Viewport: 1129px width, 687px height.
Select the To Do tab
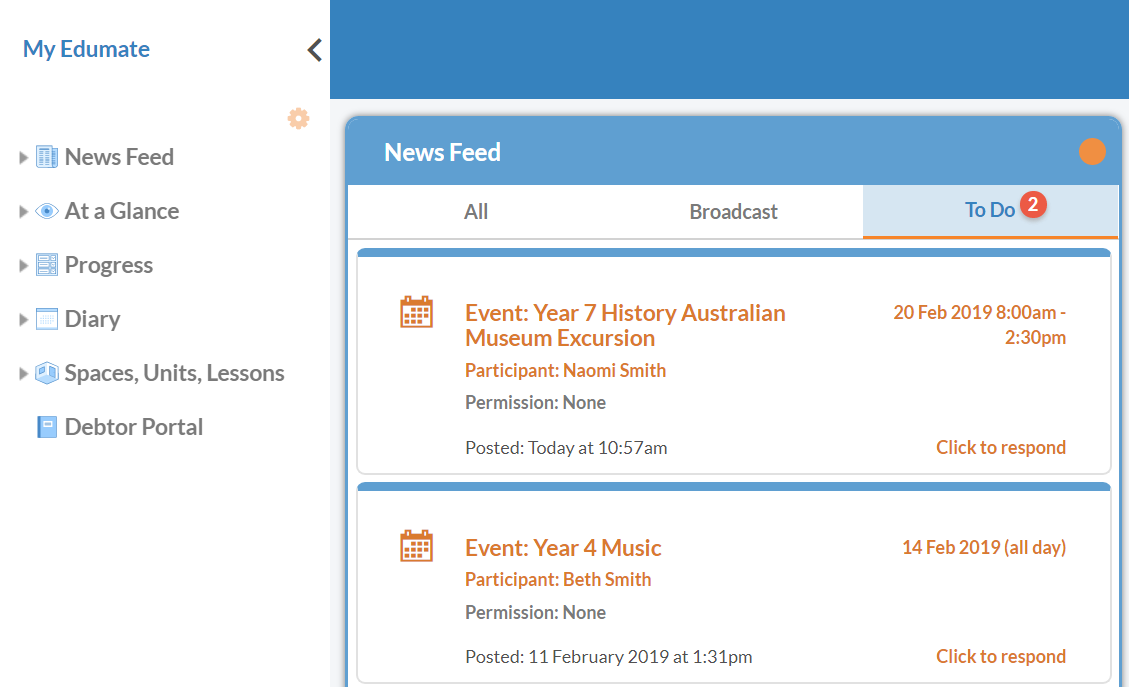989,210
